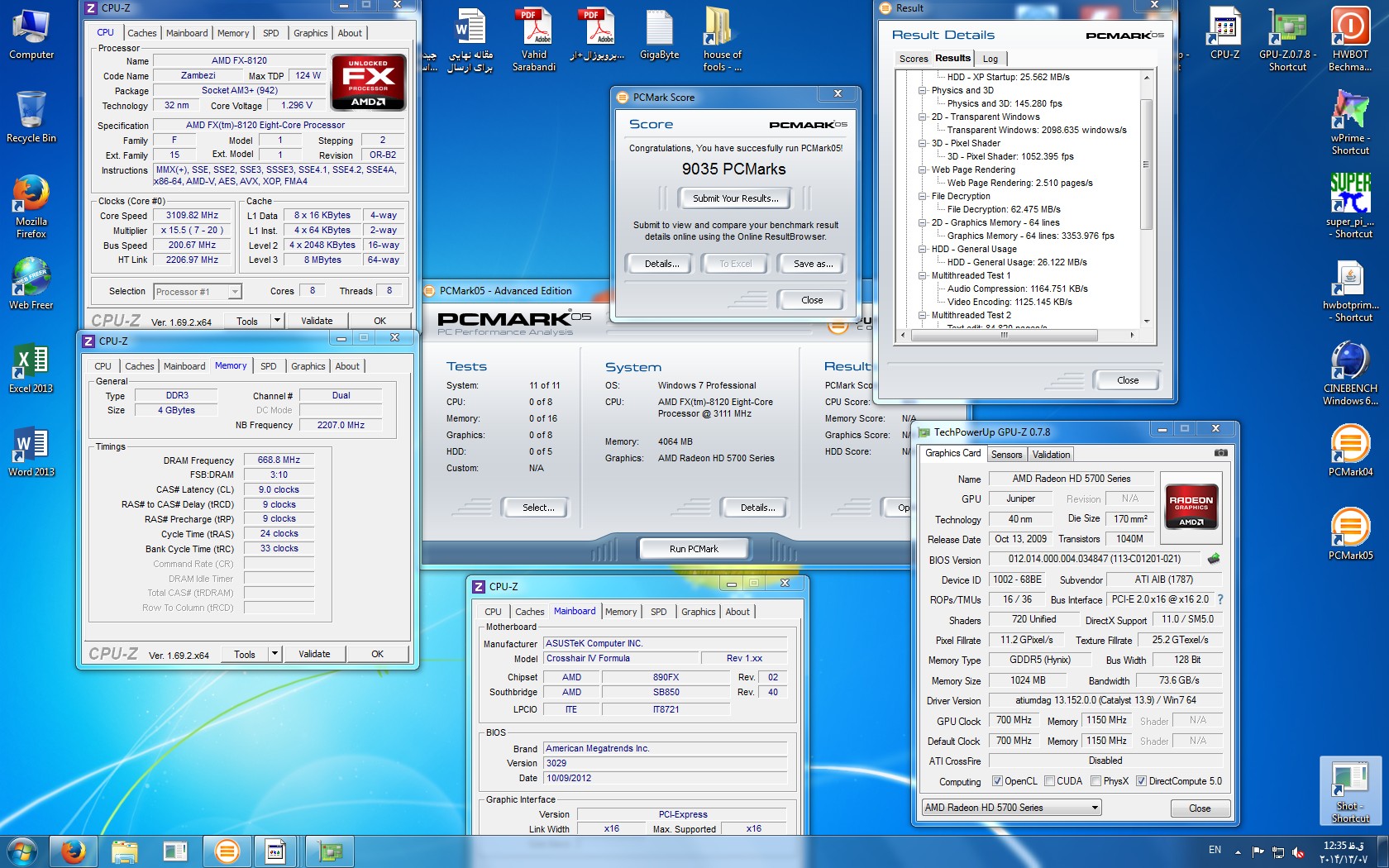
Task: Open the Recycle Bin icon
Action: [x=31, y=117]
